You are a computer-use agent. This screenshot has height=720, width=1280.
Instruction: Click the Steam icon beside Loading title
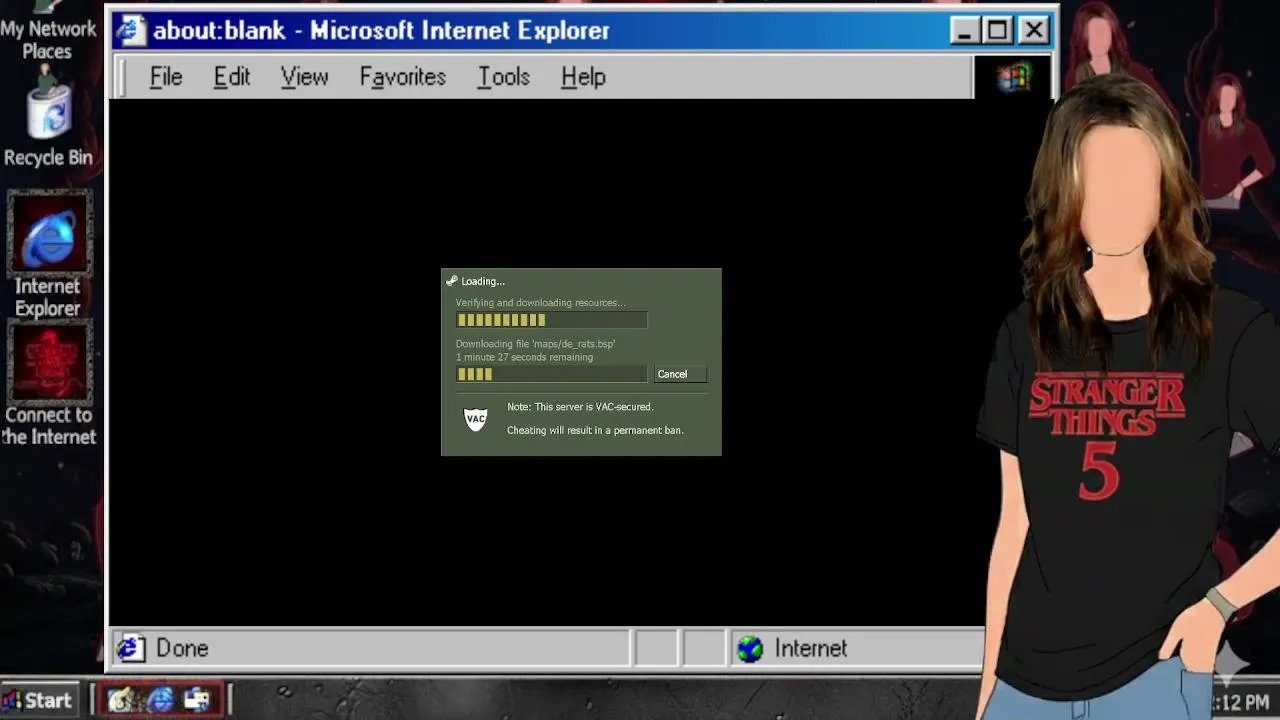coord(452,281)
